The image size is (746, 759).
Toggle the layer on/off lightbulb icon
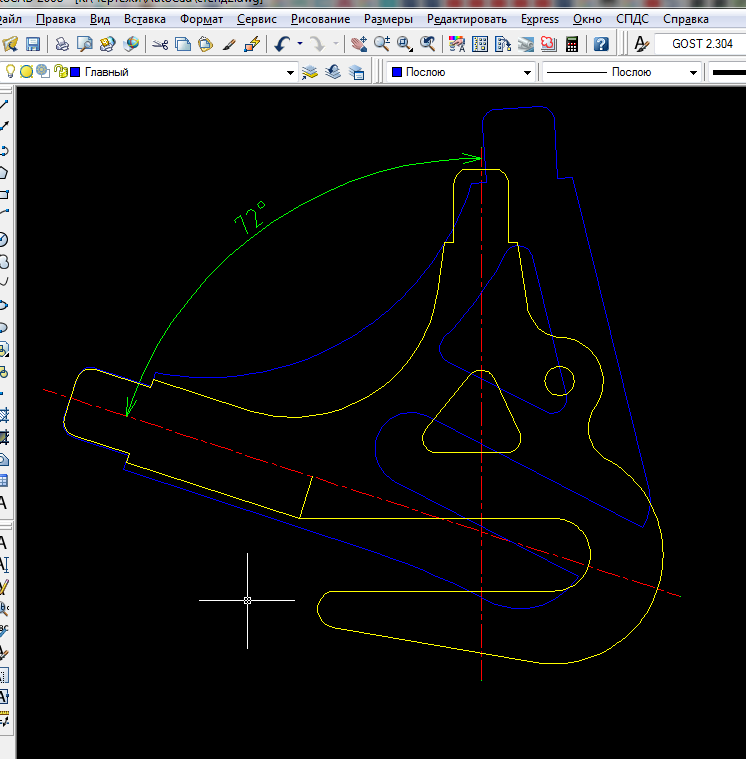coord(11,72)
